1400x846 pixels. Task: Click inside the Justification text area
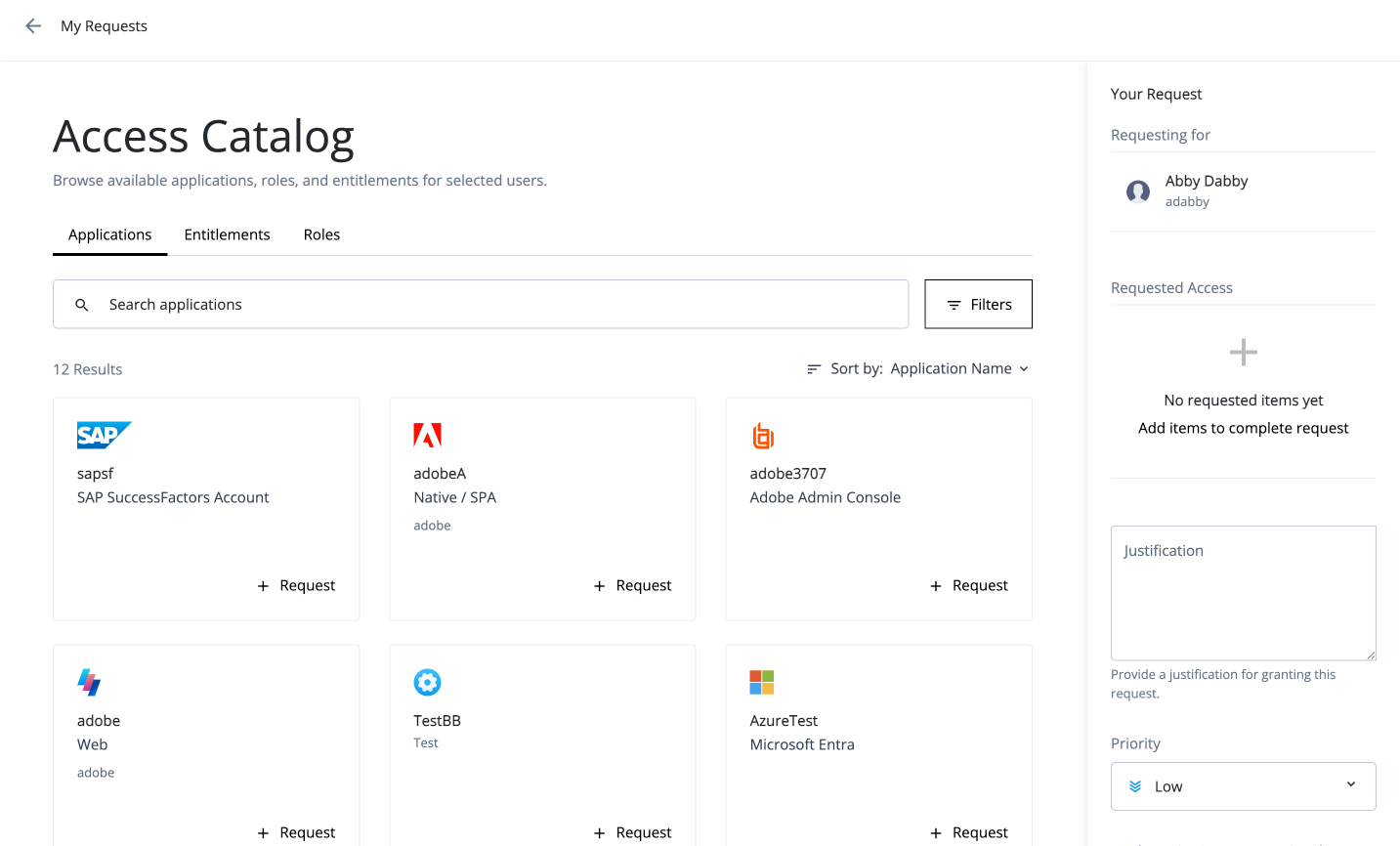pyautogui.click(x=1243, y=591)
